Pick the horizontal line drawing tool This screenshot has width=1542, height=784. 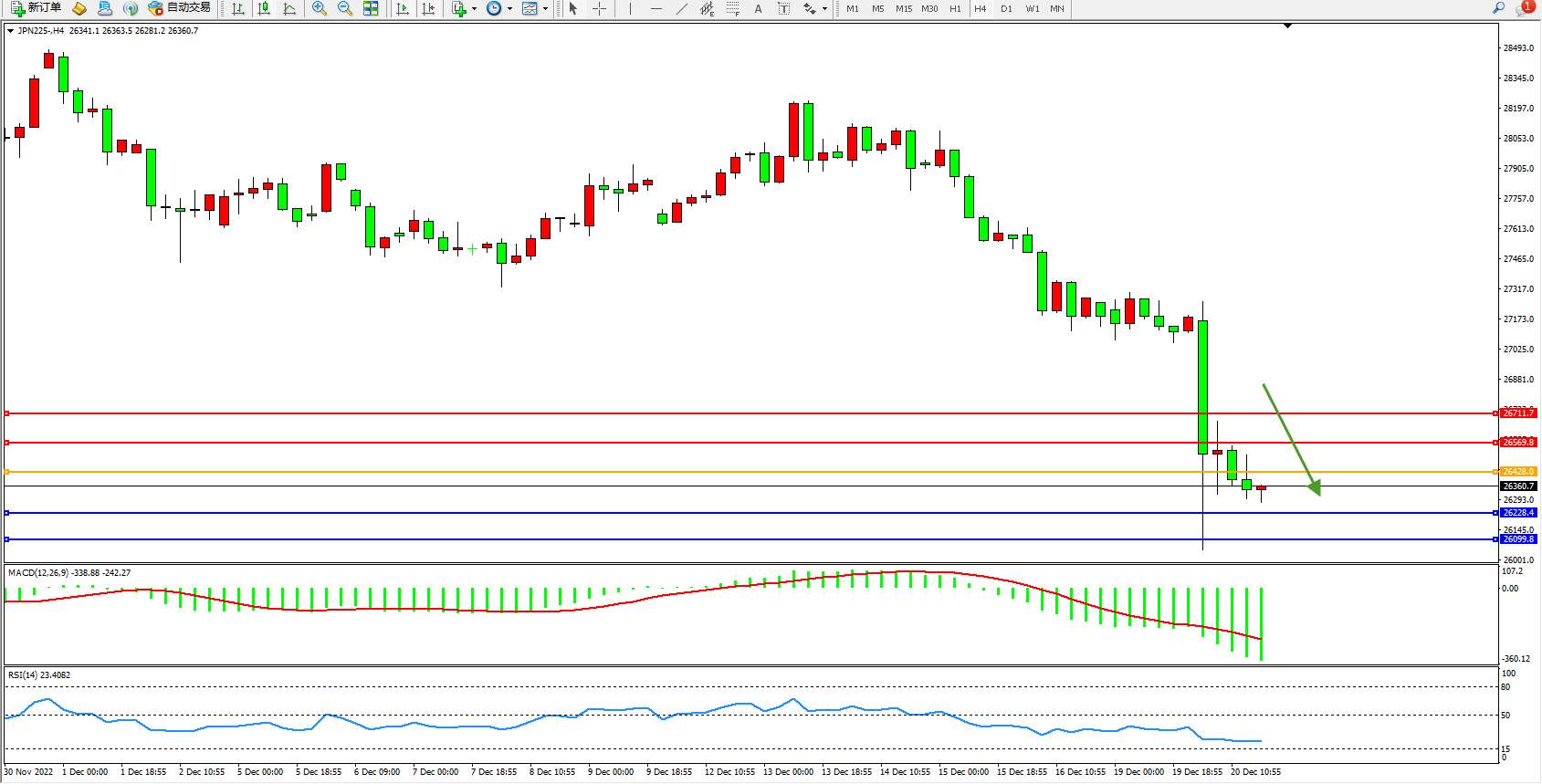pos(656,8)
